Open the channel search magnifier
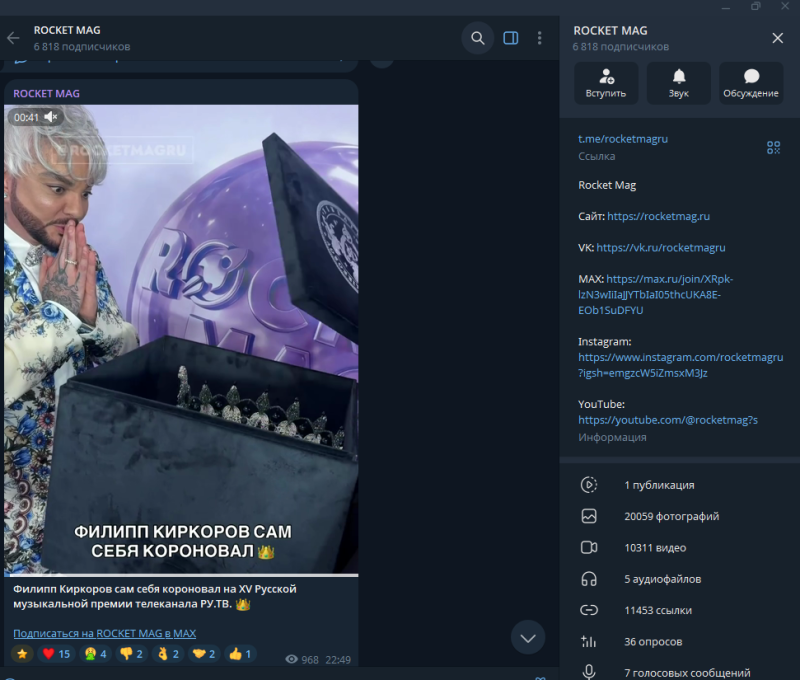The height and width of the screenshot is (680, 800). tap(478, 38)
